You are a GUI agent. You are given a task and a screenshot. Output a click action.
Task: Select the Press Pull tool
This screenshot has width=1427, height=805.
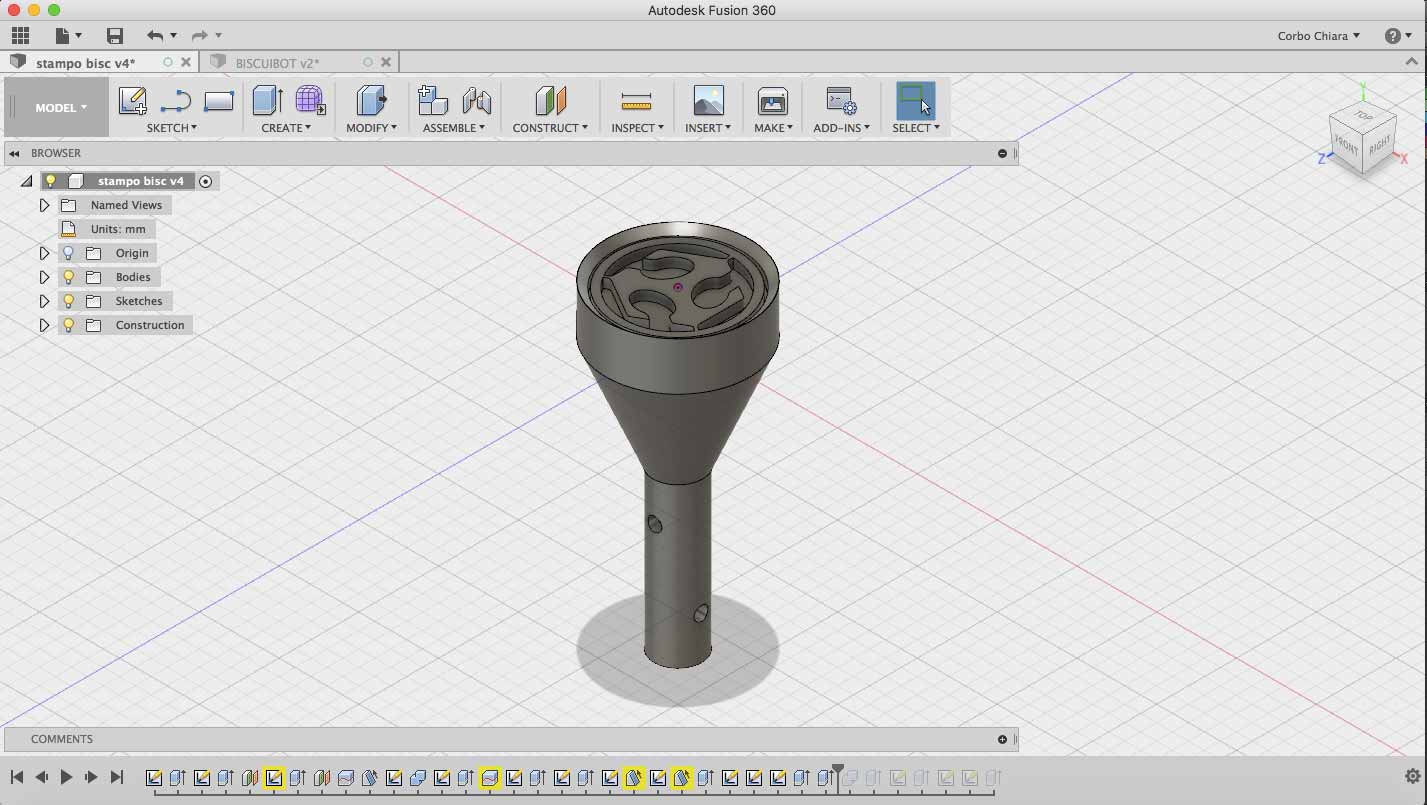tap(371, 101)
